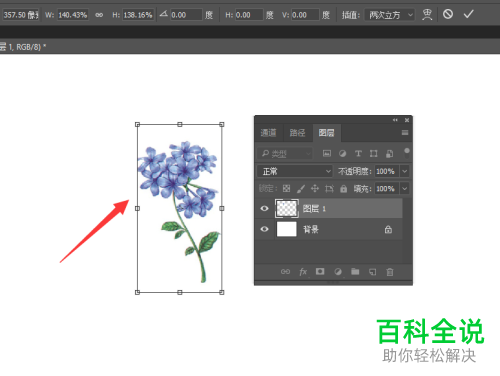
Task: Select the 图层 1 thumbnail
Action: [x=287, y=209]
